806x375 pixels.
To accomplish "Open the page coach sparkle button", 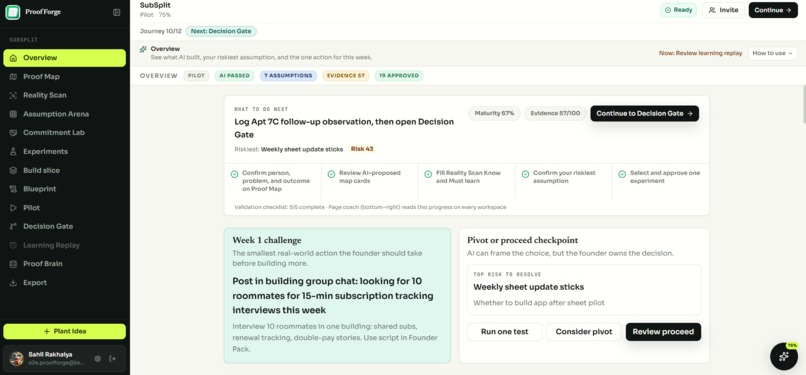I will [784, 356].
